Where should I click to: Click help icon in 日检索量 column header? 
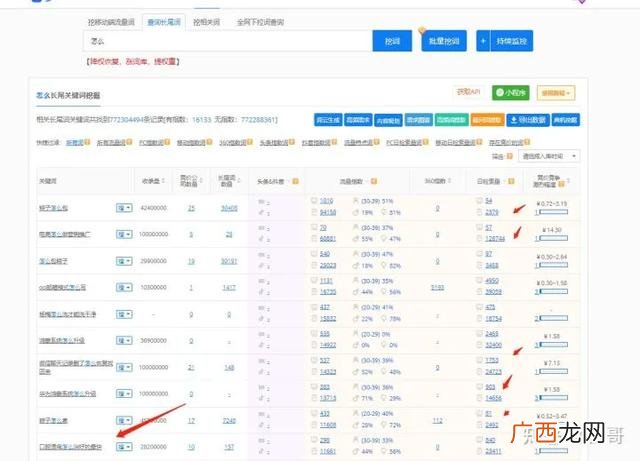[x=511, y=181]
